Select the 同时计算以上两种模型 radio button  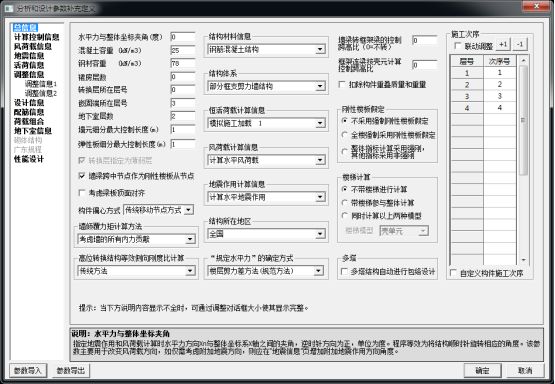345,216
